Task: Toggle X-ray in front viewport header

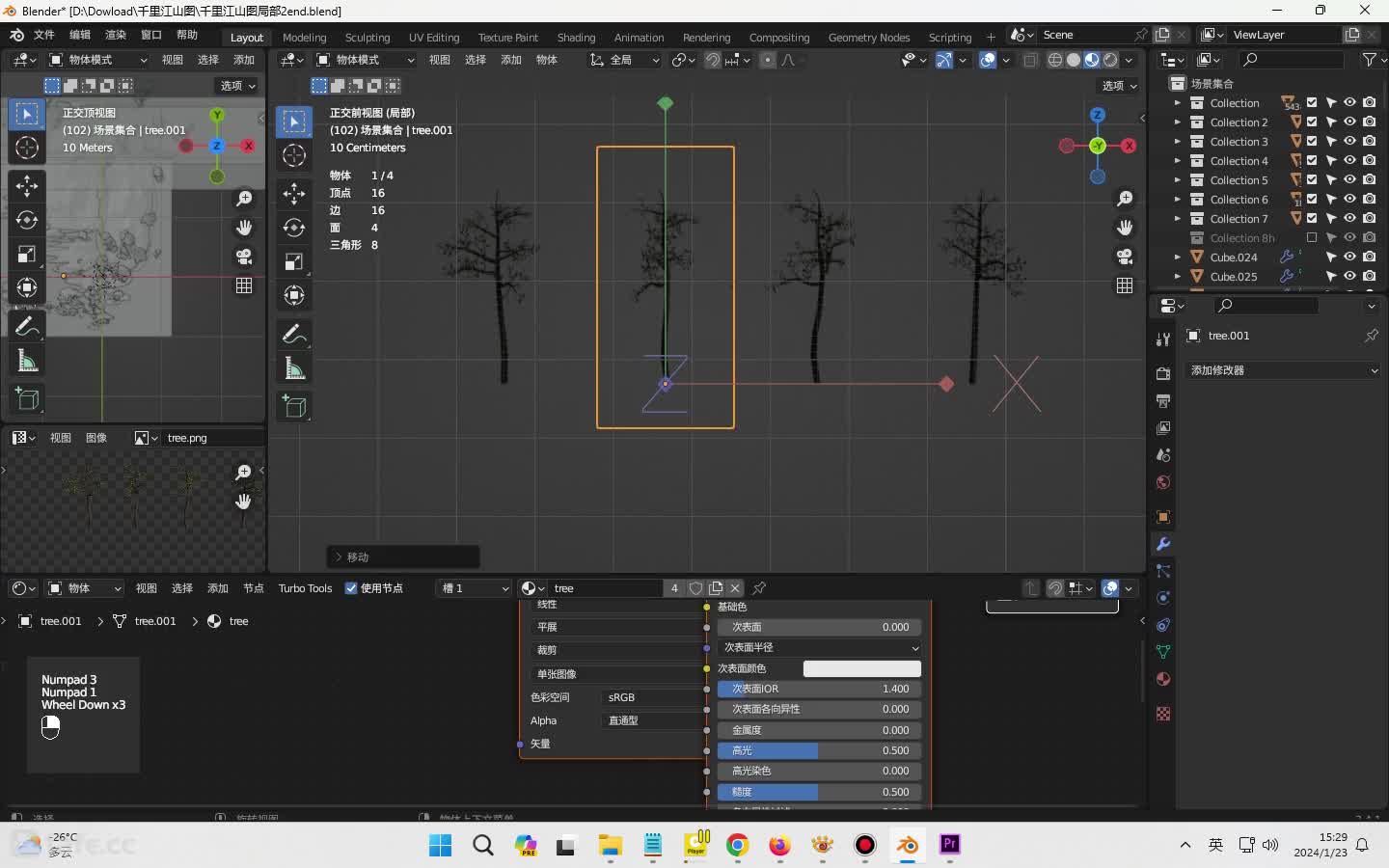Action: click(1030, 60)
